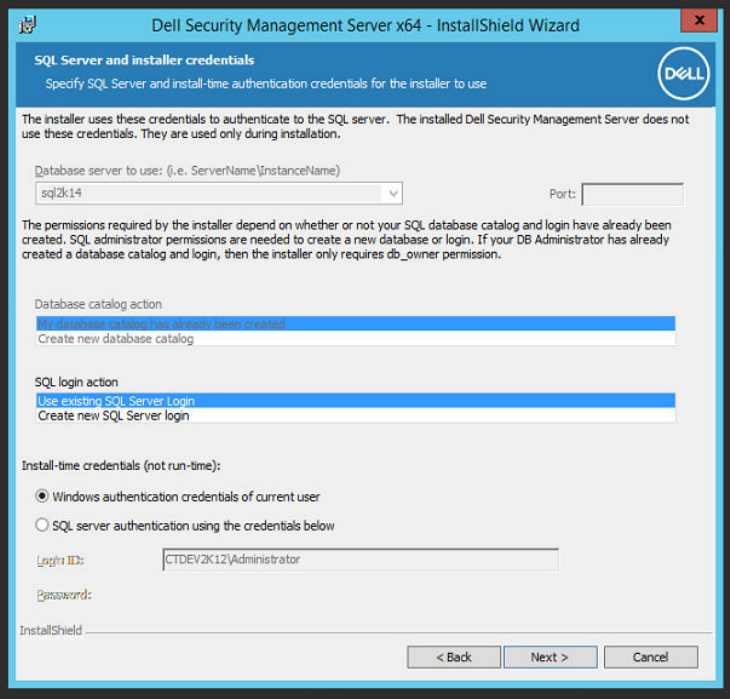Select 'My database catalog has already been created'
This screenshot has height=699, width=730.
point(356,324)
